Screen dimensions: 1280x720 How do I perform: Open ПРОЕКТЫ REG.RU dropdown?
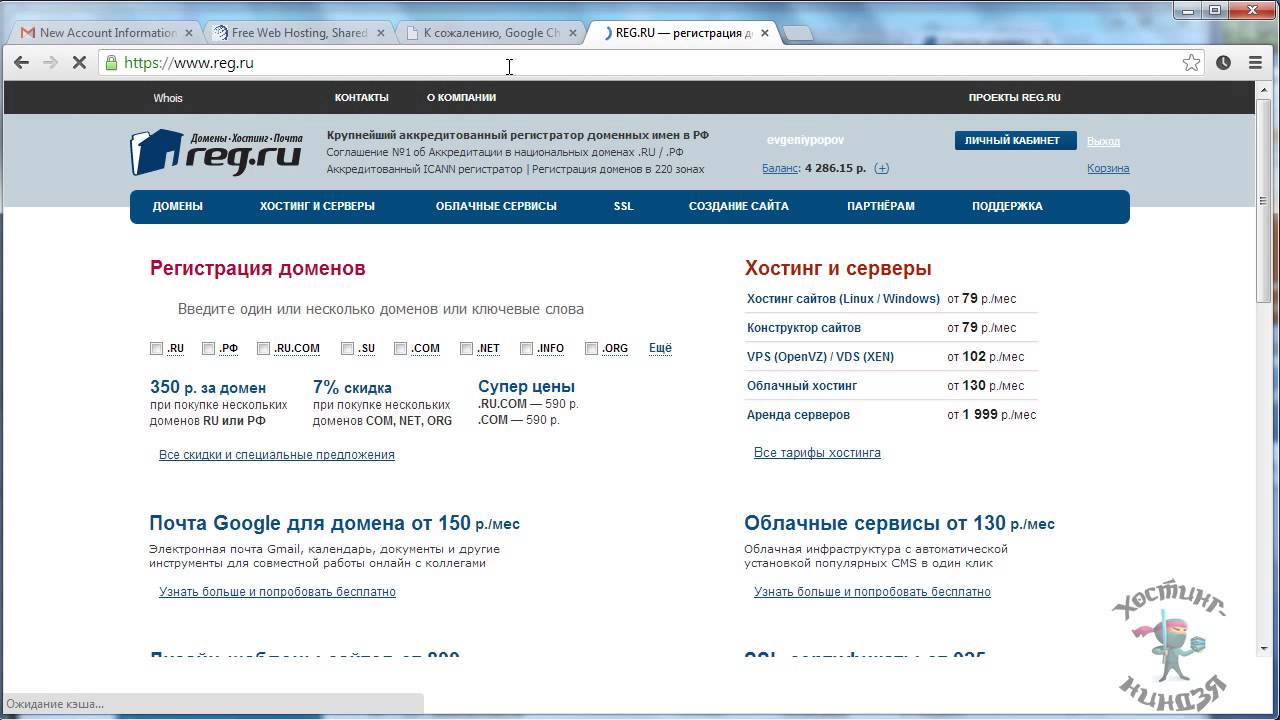tap(1014, 98)
